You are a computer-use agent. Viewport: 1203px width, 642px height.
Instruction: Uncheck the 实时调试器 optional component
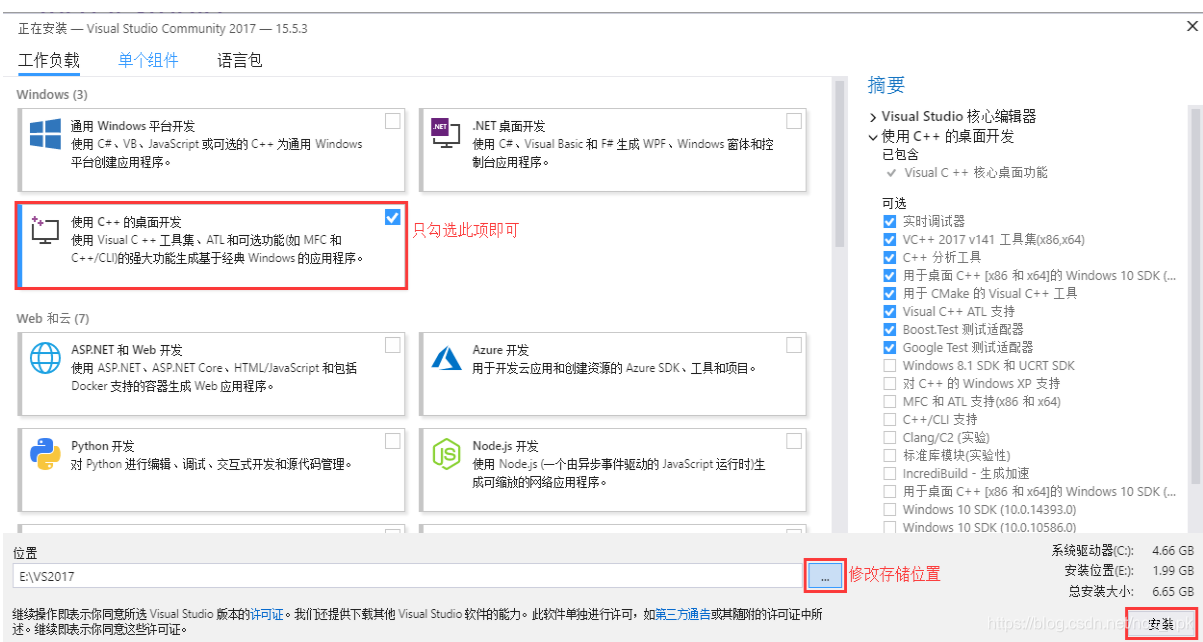pos(890,221)
